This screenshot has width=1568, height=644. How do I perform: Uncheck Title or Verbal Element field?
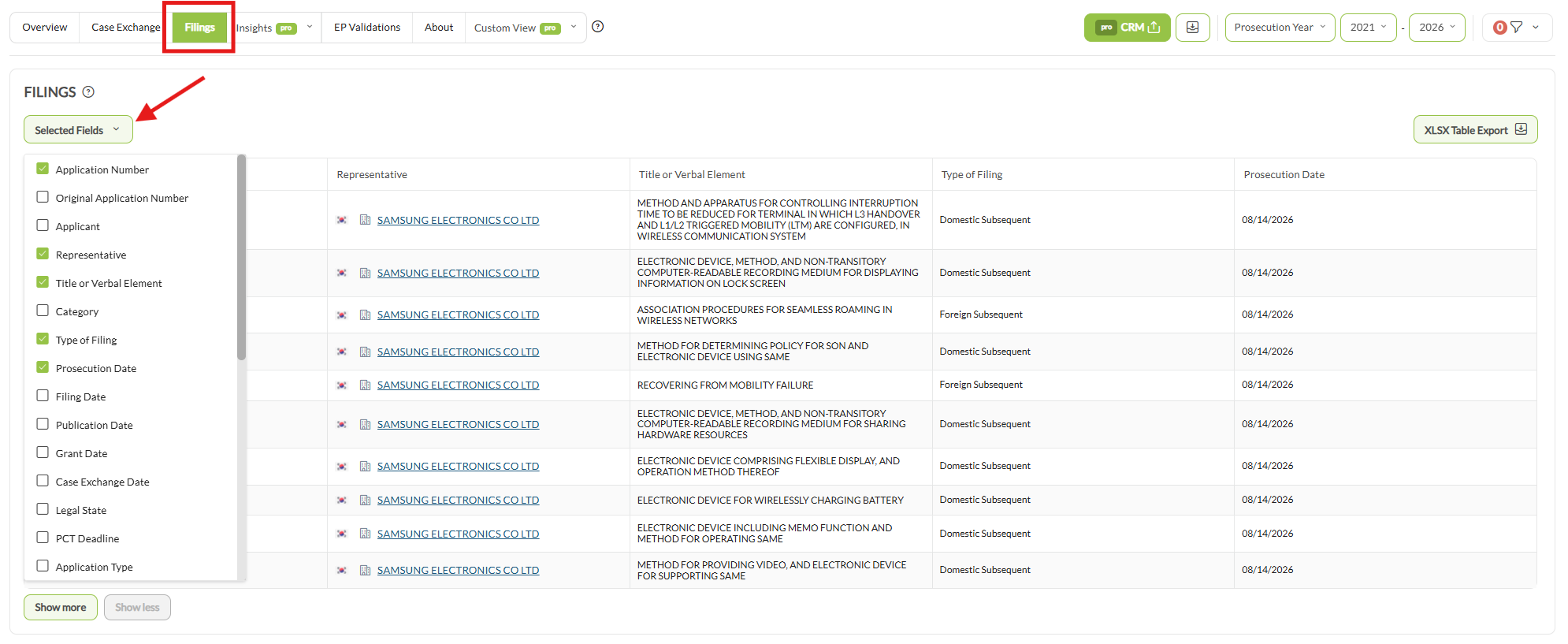click(x=43, y=282)
